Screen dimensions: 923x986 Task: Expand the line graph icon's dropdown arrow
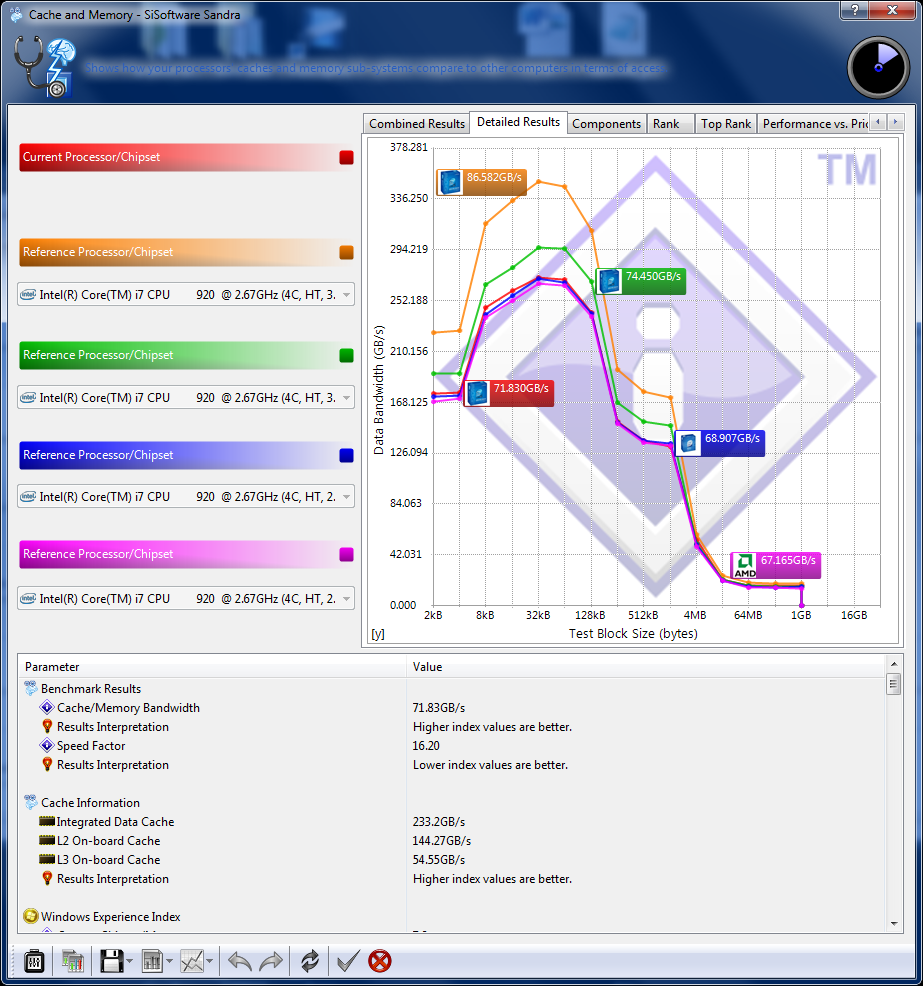tap(209, 961)
